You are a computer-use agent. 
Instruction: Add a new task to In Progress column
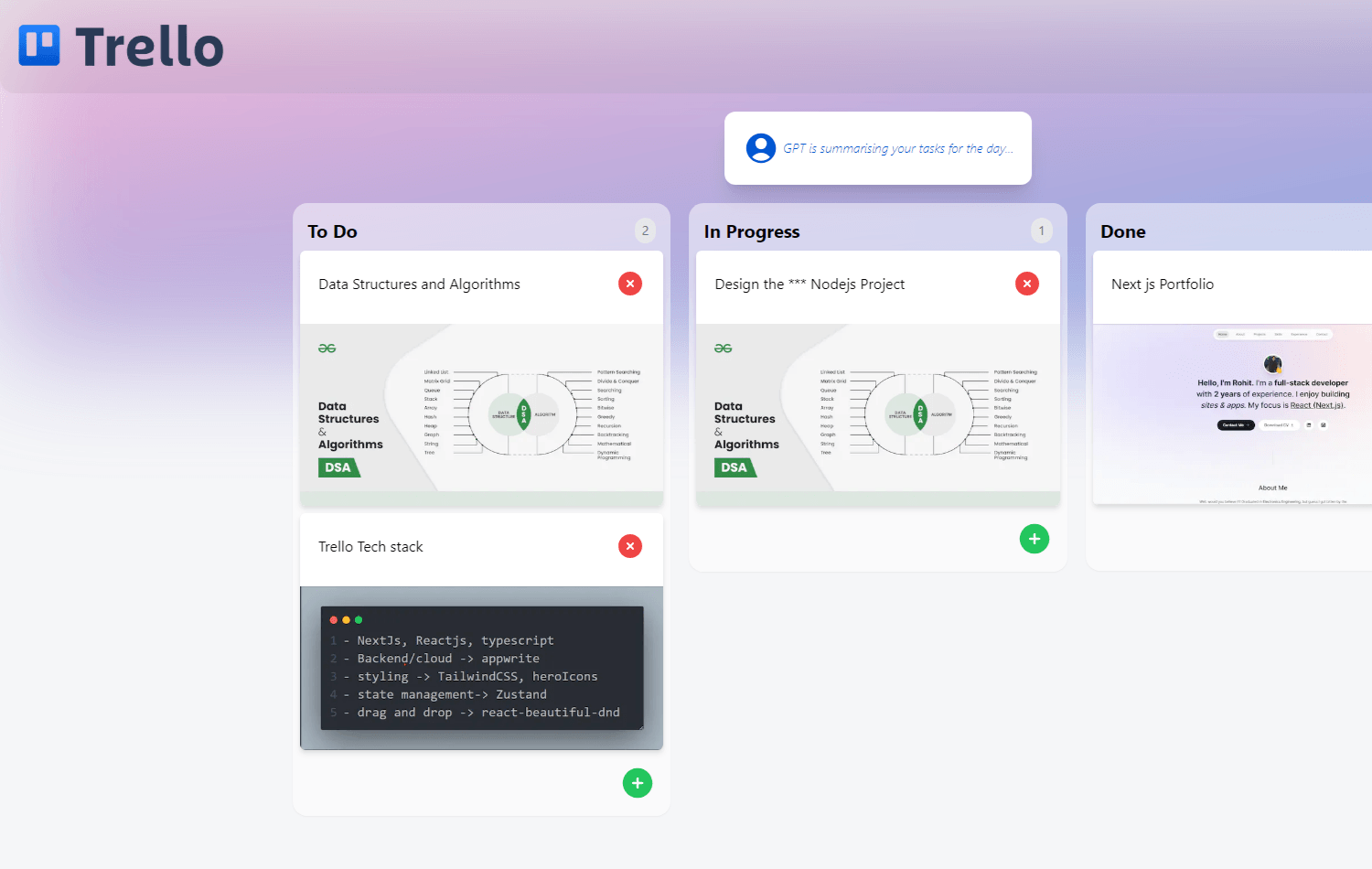[1034, 539]
